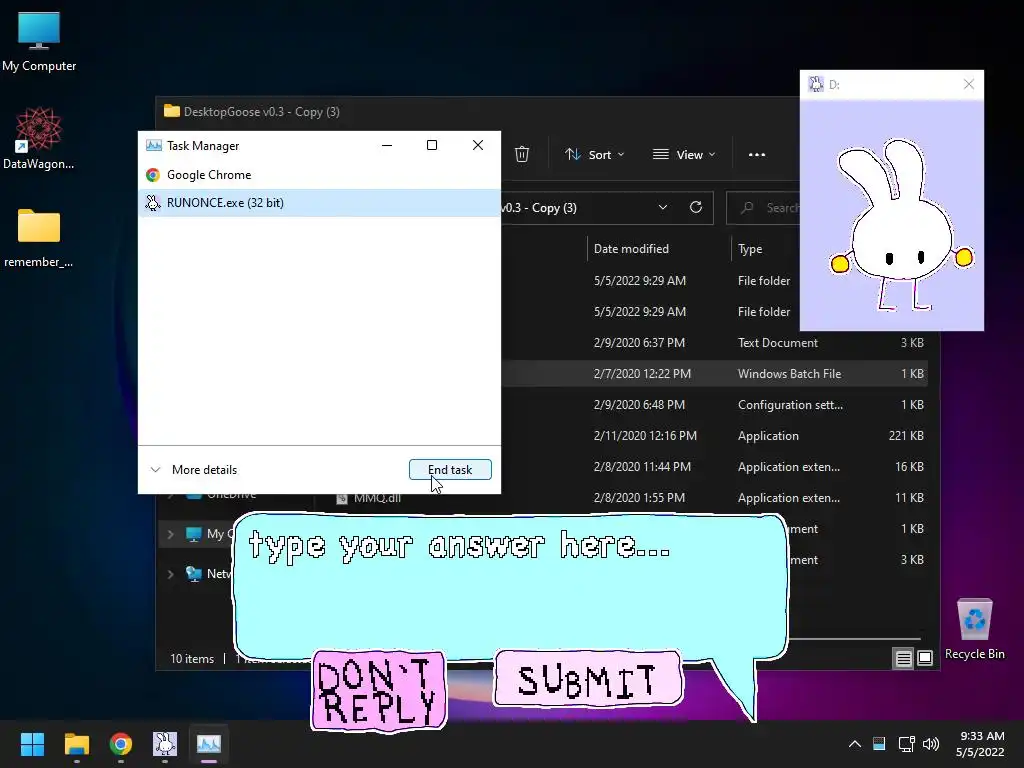Select the 16 KB Application extension row
The height and width of the screenshot is (768, 1024).
(714, 467)
